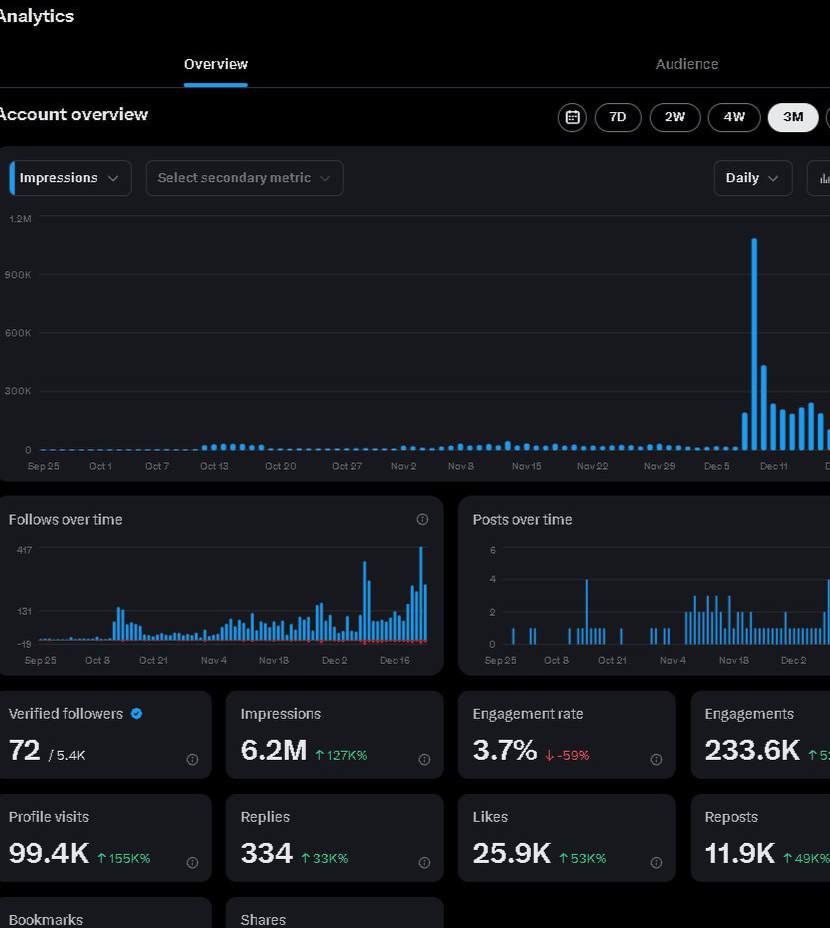Click the 233.6K engagements value

click(752, 750)
